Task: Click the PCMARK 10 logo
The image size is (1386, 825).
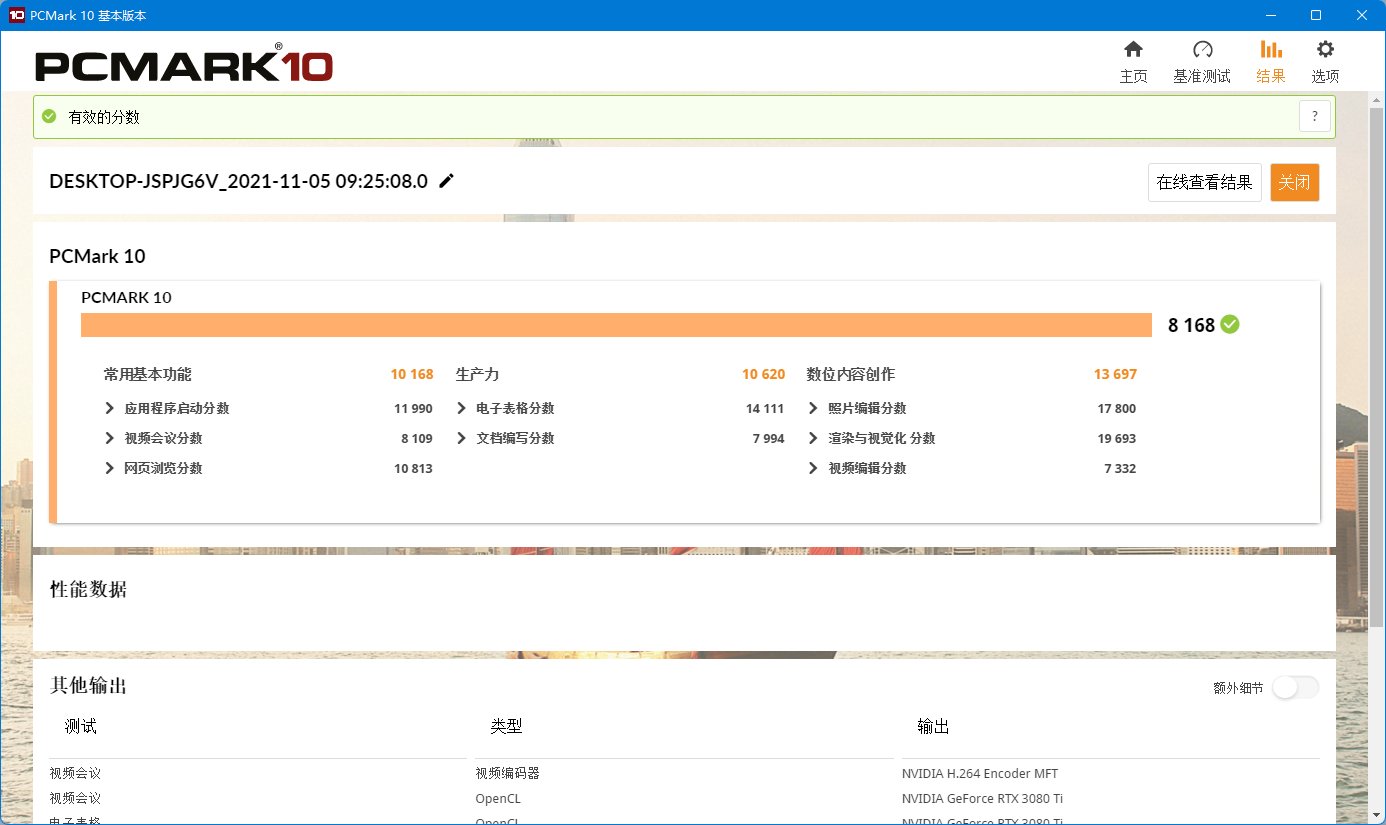Action: (184, 65)
